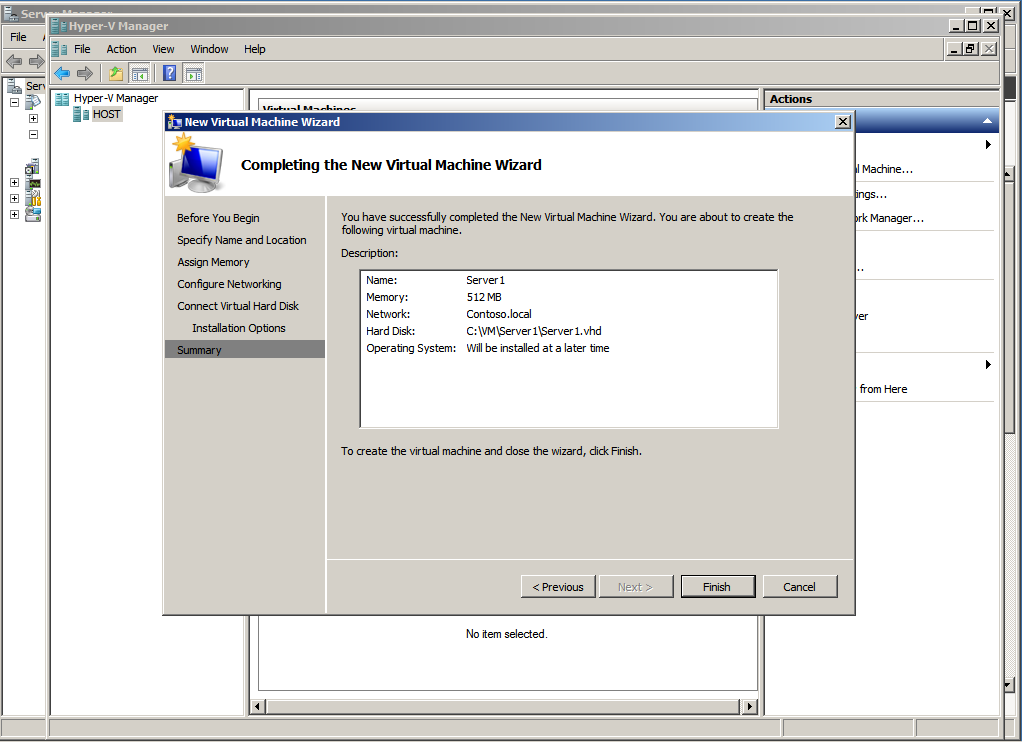Close the New Virtual Machine Wizard dialog
The image size is (1022, 743).
tap(843, 122)
